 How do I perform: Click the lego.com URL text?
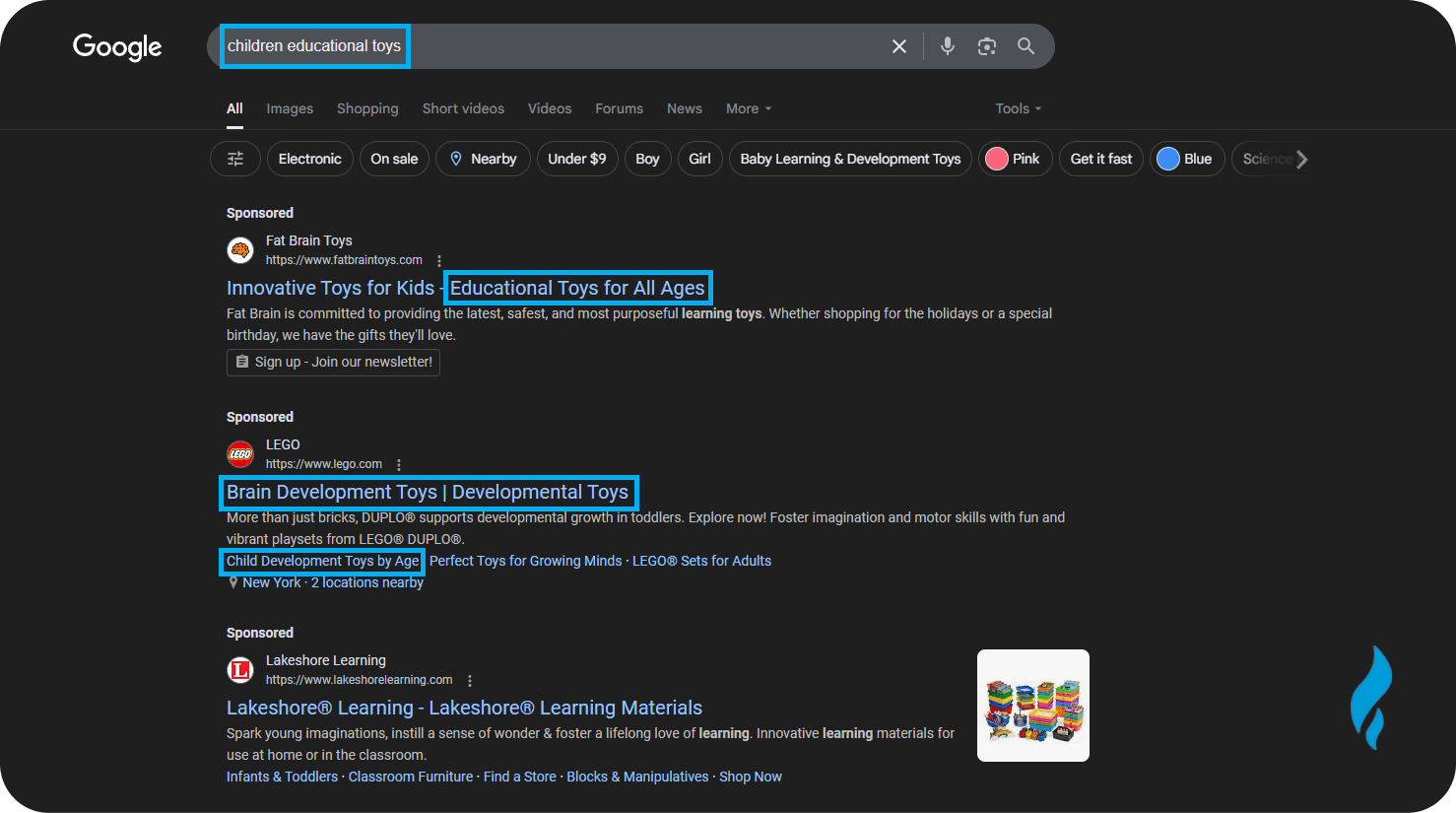324,464
